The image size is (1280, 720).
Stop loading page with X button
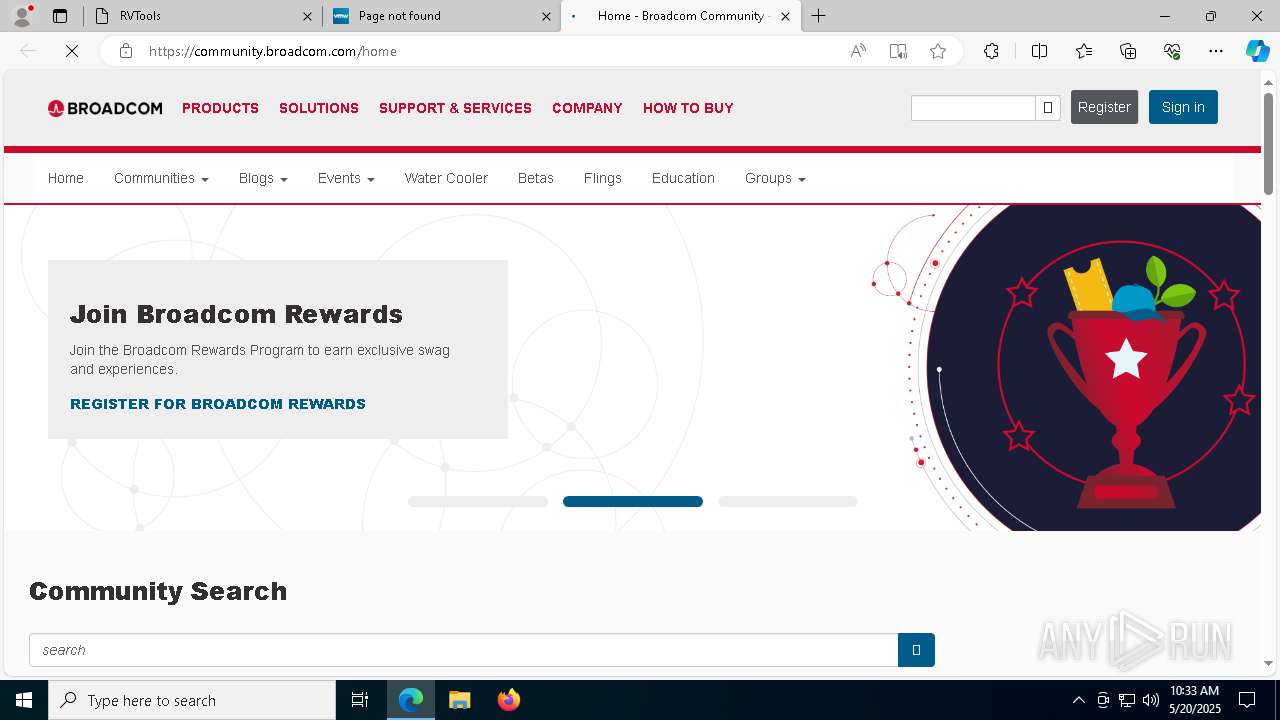click(x=72, y=51)
